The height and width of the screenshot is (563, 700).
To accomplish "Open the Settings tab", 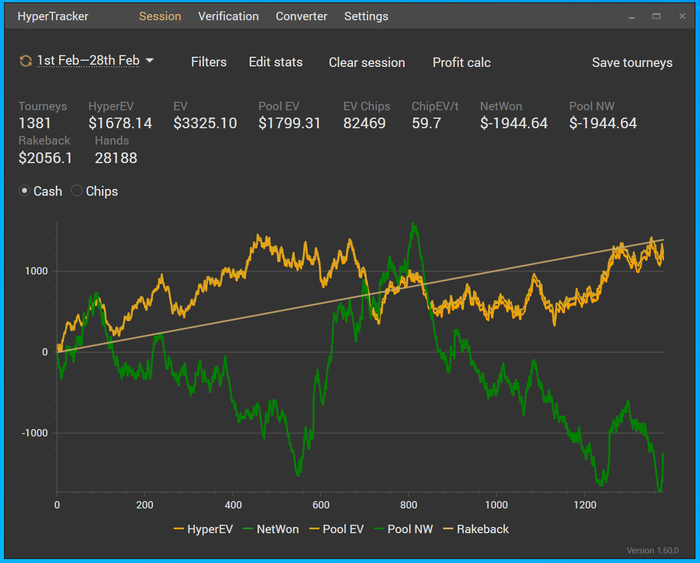I will point(366,17).
